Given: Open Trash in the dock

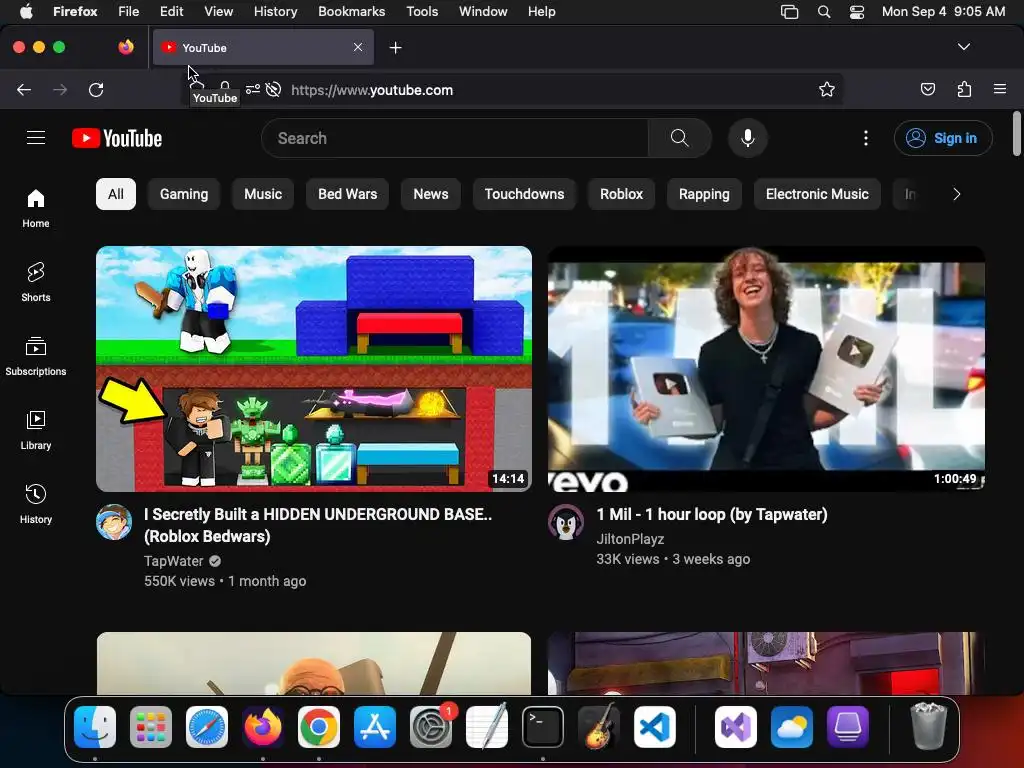Looking at the screenshot, I should point(928,726).
